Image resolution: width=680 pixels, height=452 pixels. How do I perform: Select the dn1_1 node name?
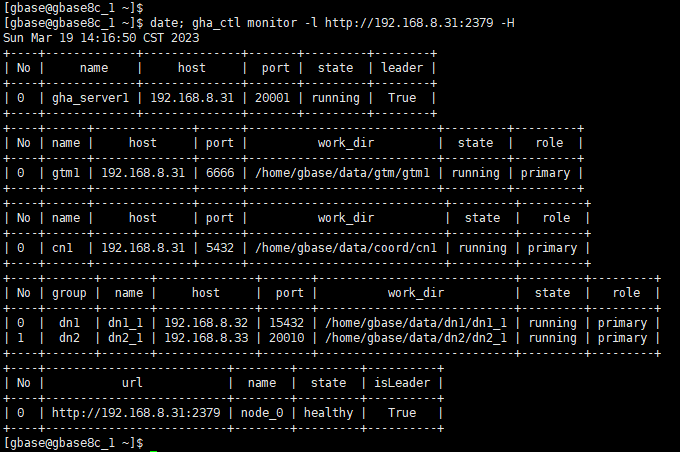(x=125, y=323)
